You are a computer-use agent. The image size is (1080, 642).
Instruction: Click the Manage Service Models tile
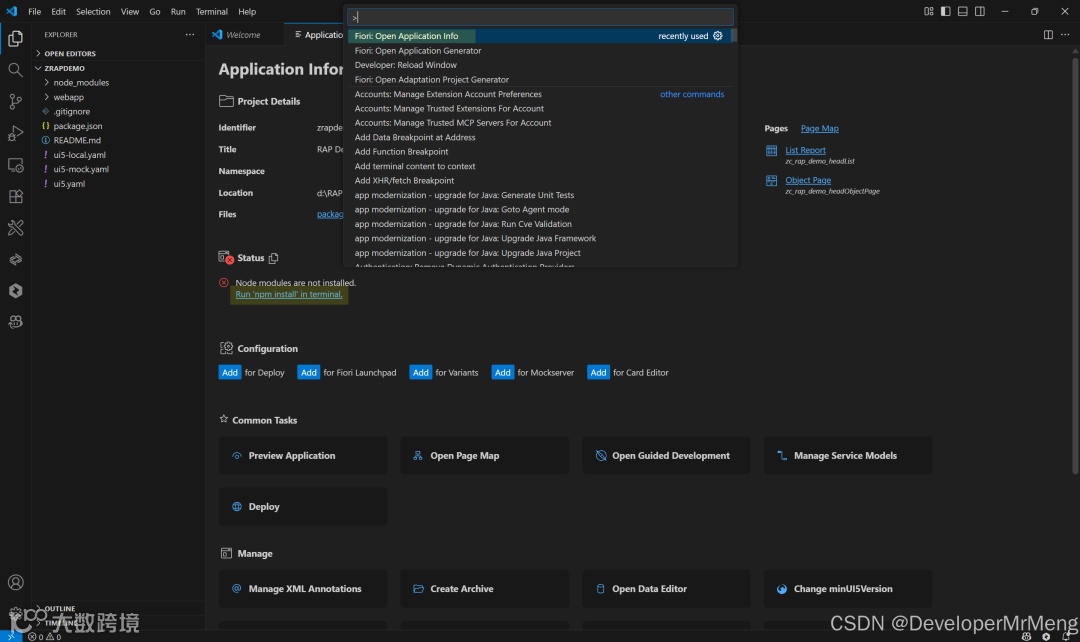(848, 455)
